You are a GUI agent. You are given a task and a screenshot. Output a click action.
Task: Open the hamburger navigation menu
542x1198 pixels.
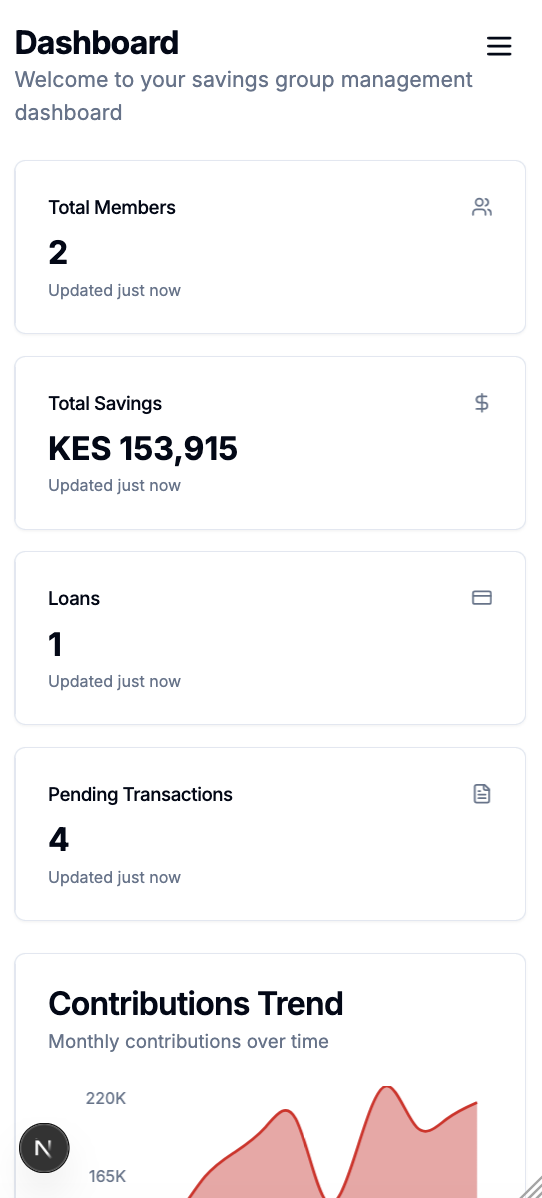coord(498,47)
